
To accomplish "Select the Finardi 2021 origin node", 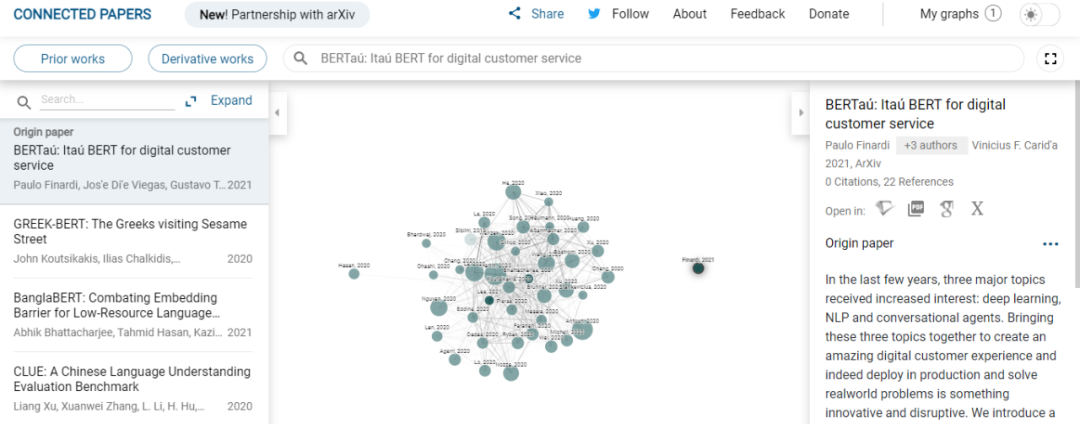I will (x=698, y=268).
